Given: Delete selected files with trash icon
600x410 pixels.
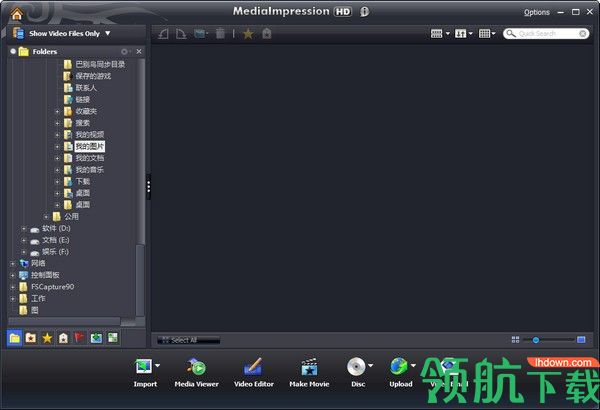Looking at the screenshot, I should 220,34.
